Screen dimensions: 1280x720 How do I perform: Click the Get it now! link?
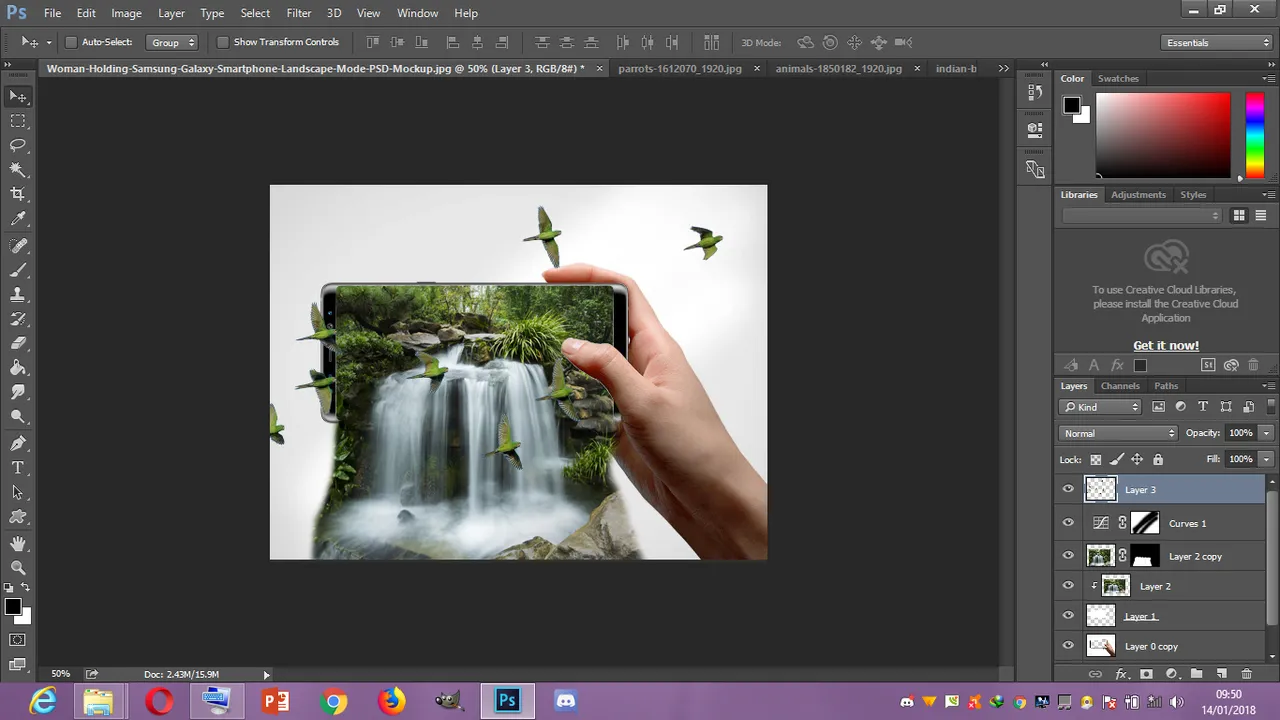point(1166,345)
